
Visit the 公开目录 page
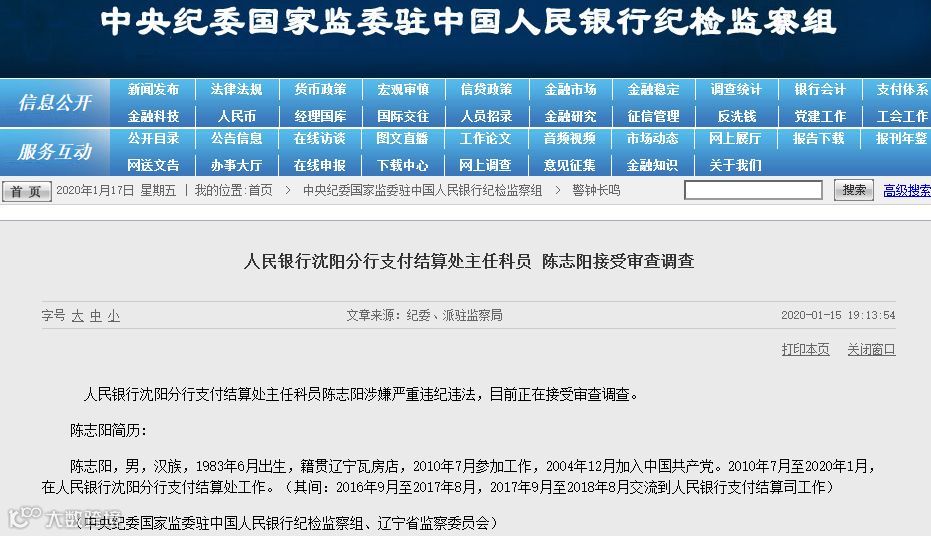pos(153,138)
